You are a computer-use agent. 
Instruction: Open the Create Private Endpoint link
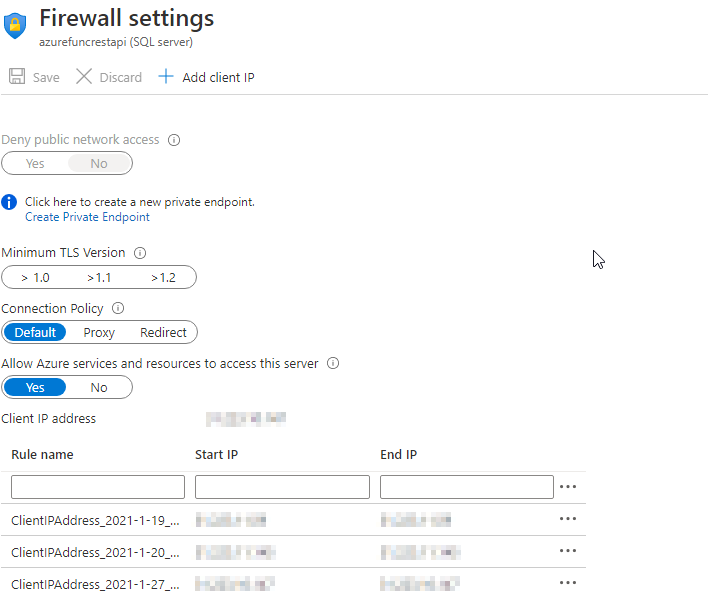tap(87, 217)
